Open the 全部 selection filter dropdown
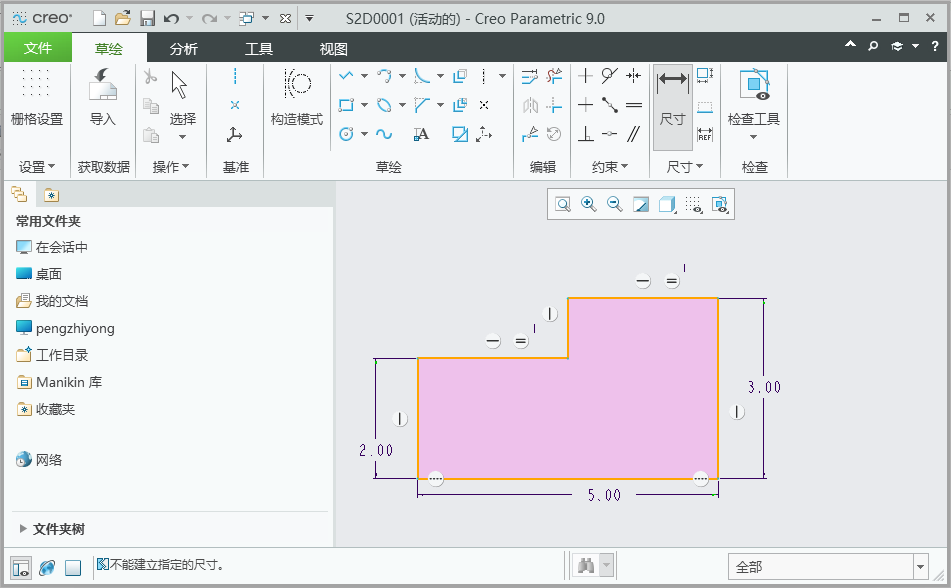 (x=920, y=567)
